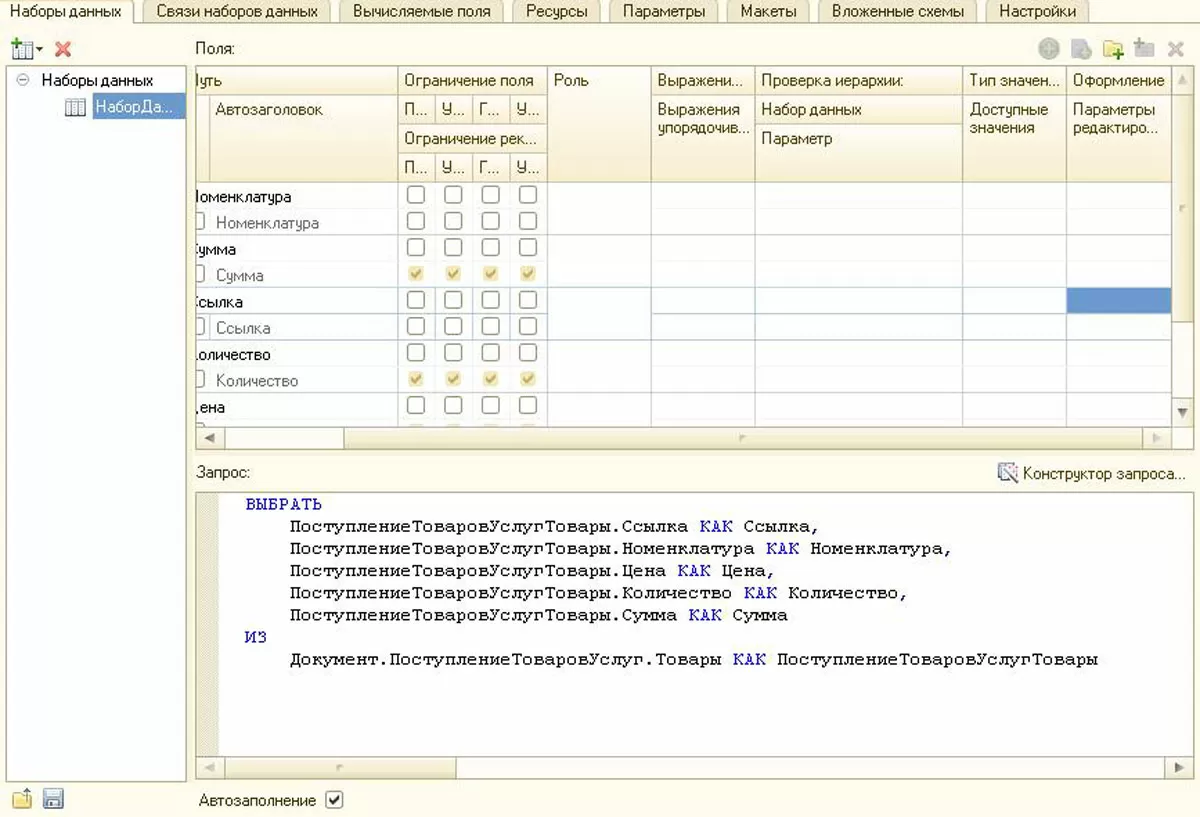The width and height of the screenshot is (1200, 817).
Task: Go to the Настройки tab
Action: pyautogui.click(x=1037, y=12)
